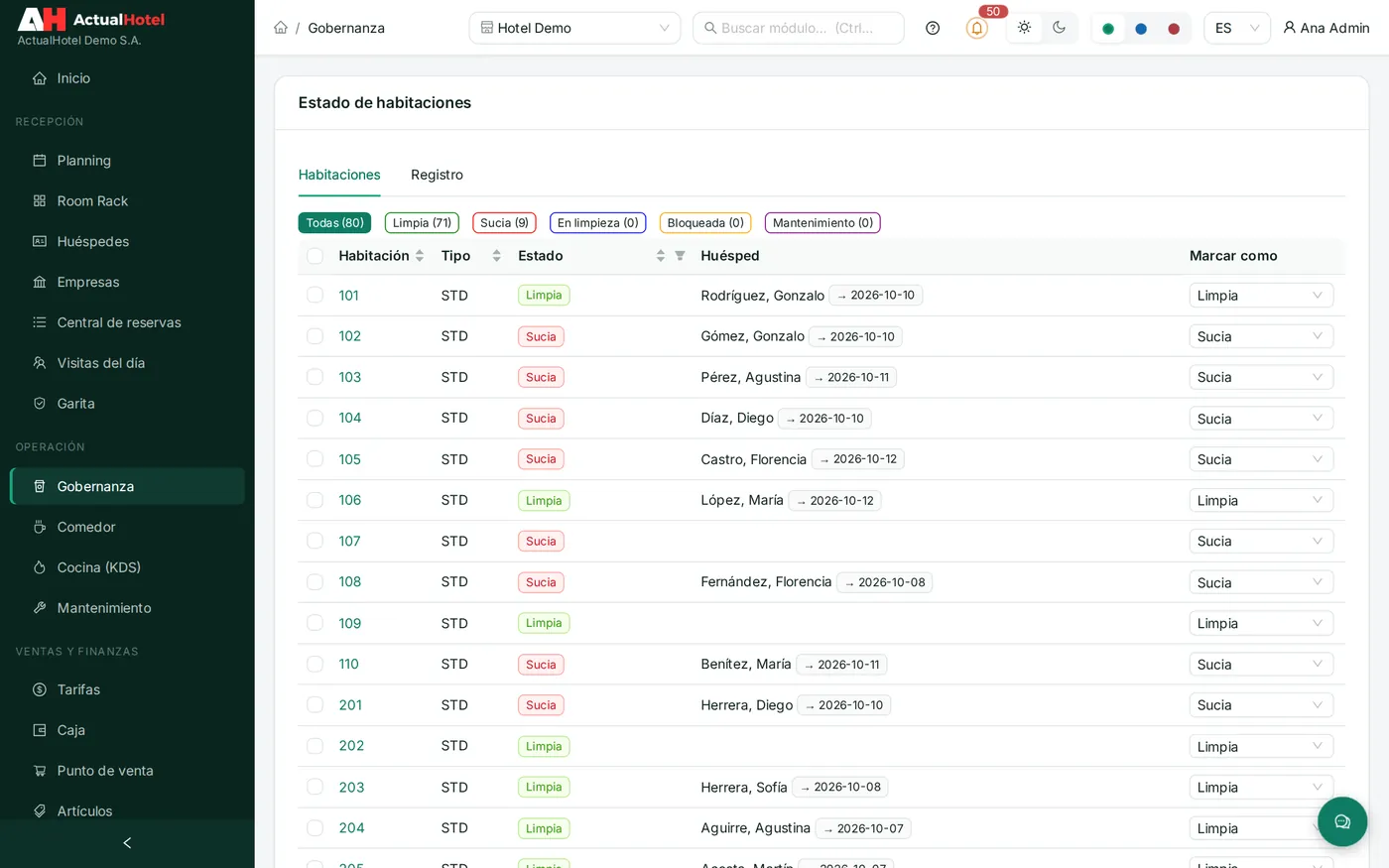Switch to dark theme moon icon

pos(1060,28)
